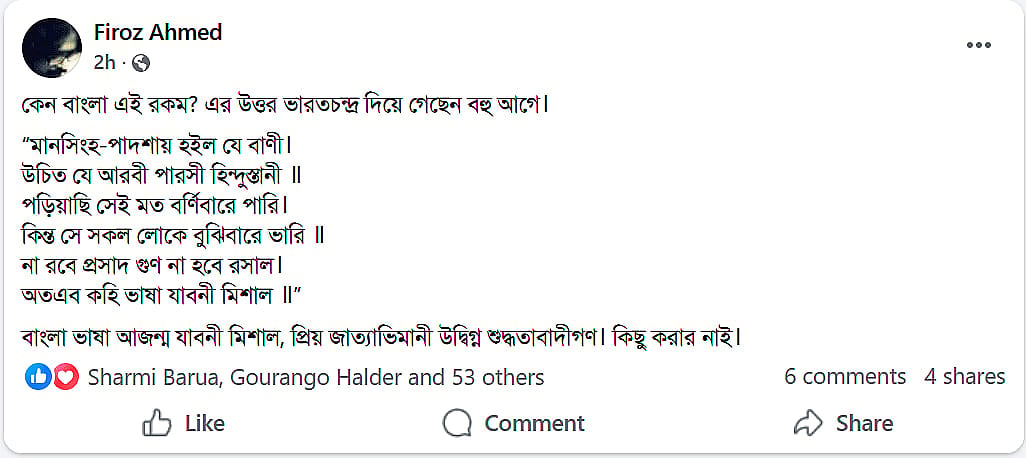Screen dimensions: 1026x458
Task: View the 4 shares list
Action: click(964, 377)
